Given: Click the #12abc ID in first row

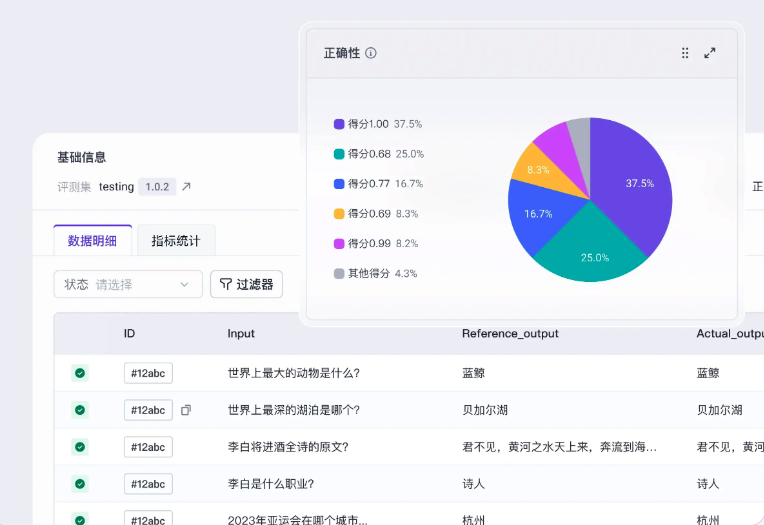Looking at the screenshot, I should click(148, 373).
